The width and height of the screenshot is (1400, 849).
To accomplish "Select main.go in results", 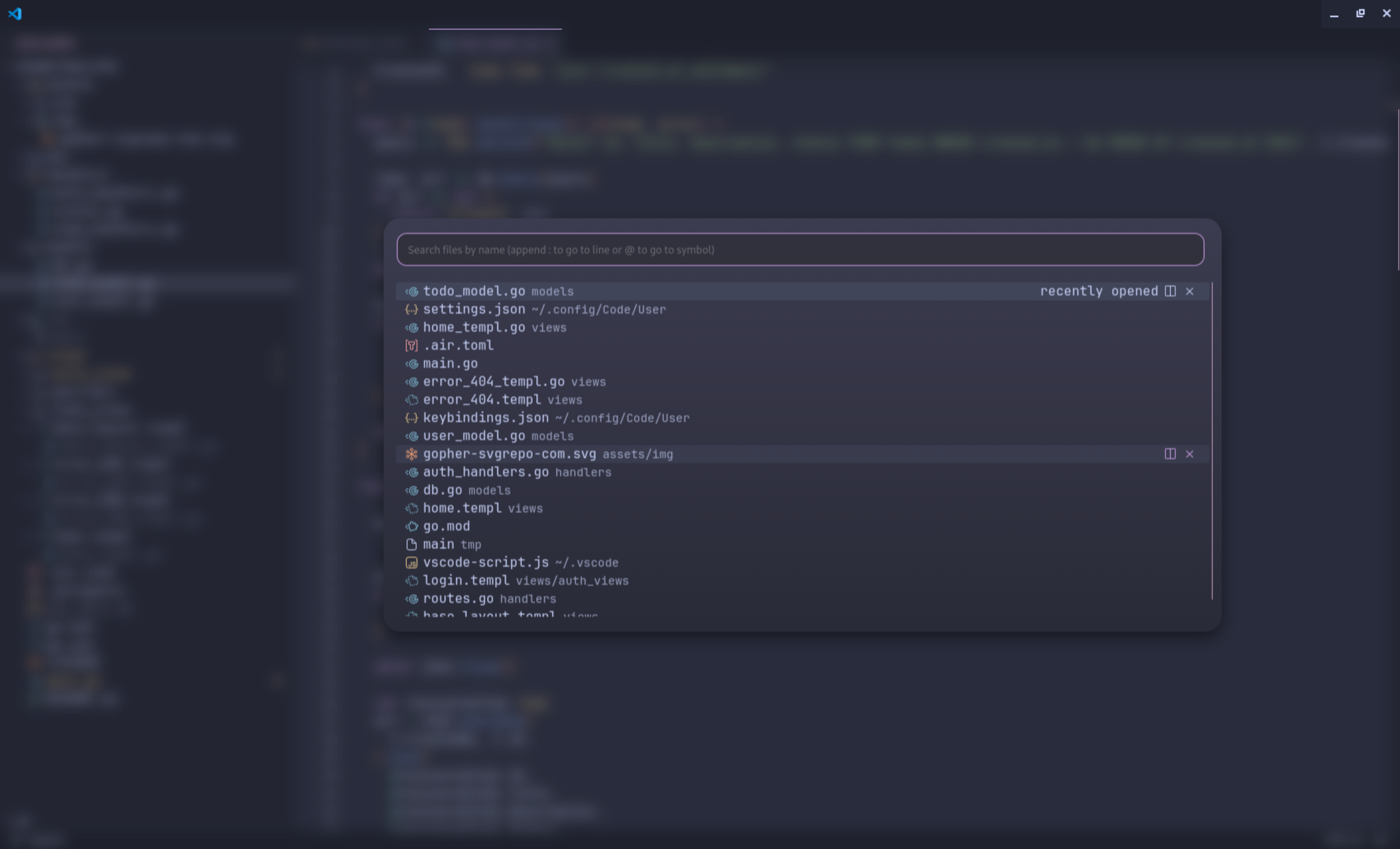I will coord(802,364).
